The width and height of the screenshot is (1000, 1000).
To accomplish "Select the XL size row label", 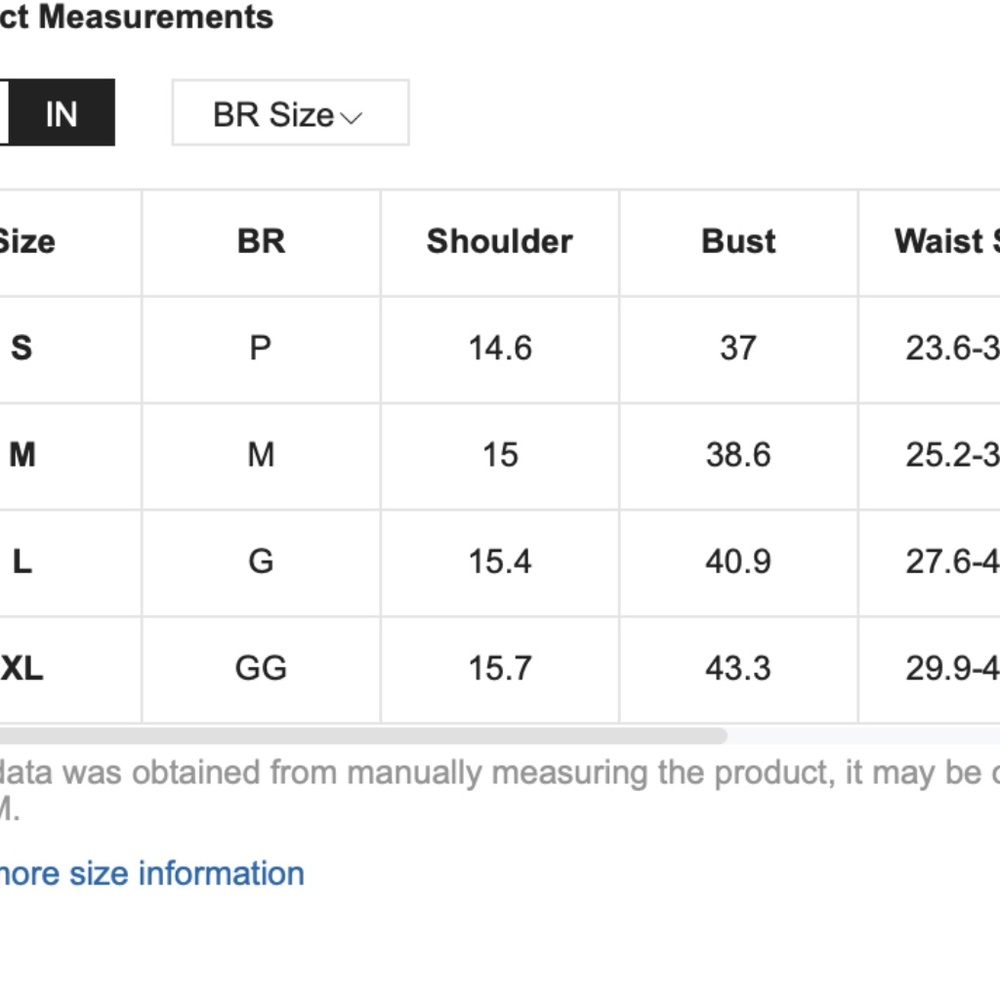I will pyautogui.click(x=22, y=668).
